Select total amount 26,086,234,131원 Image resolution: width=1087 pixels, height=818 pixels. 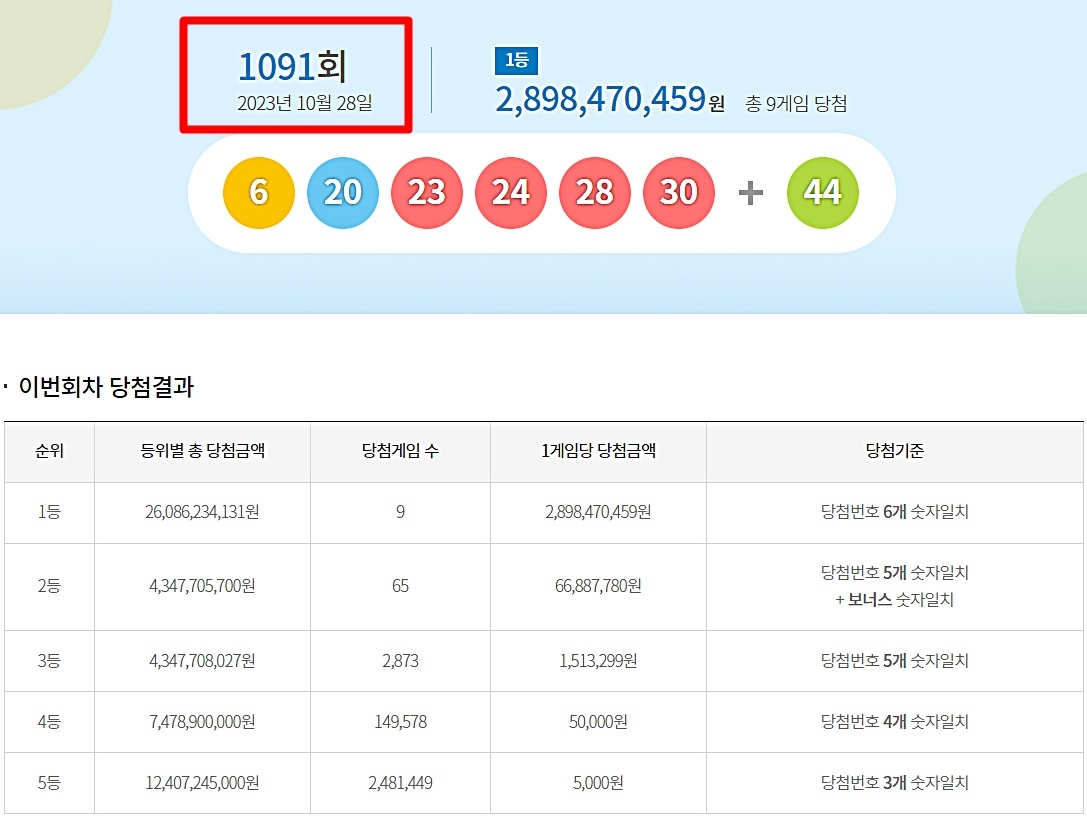click(202, 512)
